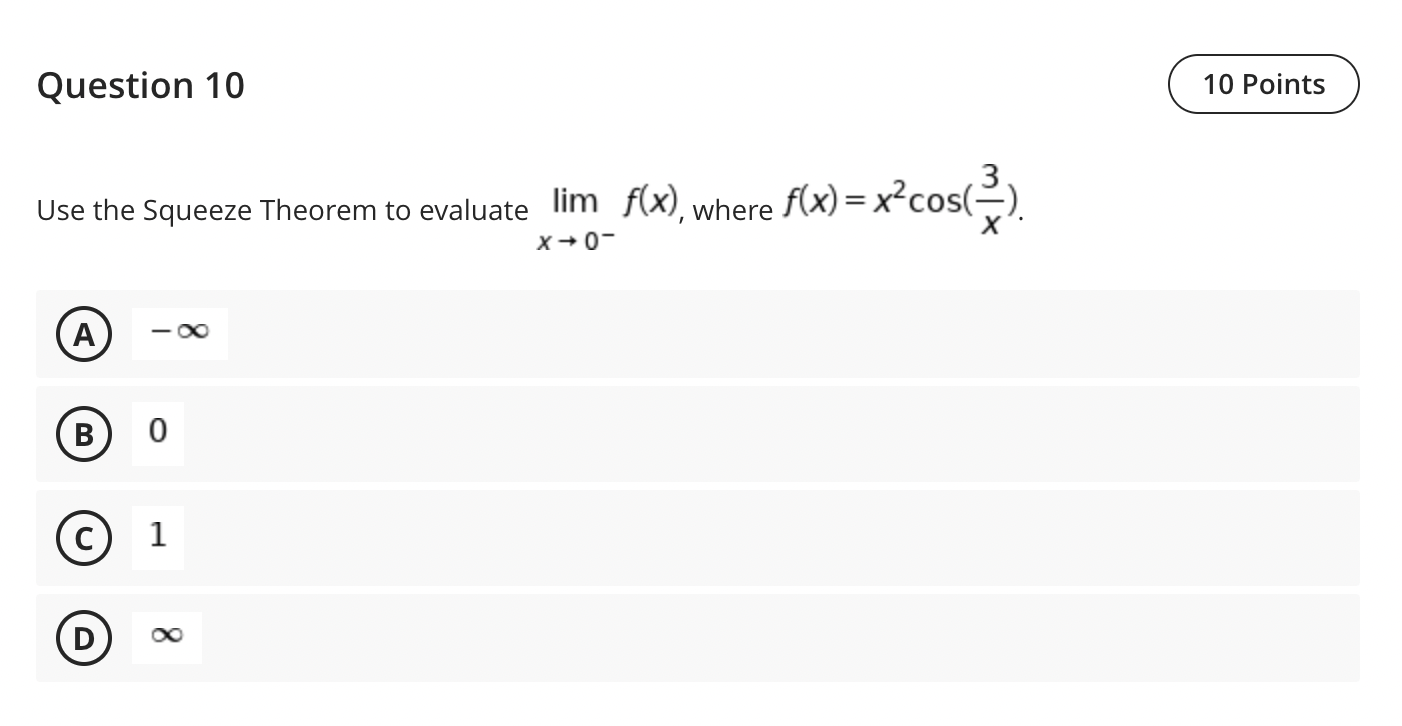The width and height of the screenshot is (1402, 726).
Task: Choose the answer 0
Action: [157, 431]
